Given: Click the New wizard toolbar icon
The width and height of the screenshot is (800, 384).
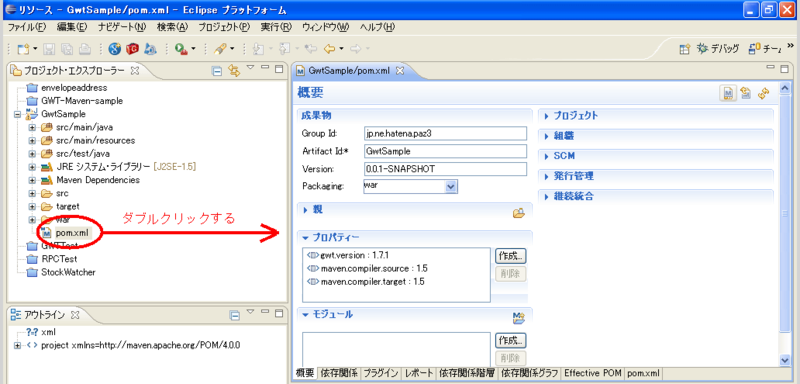Looking at the screenshot, I should [x=22, y=49].
